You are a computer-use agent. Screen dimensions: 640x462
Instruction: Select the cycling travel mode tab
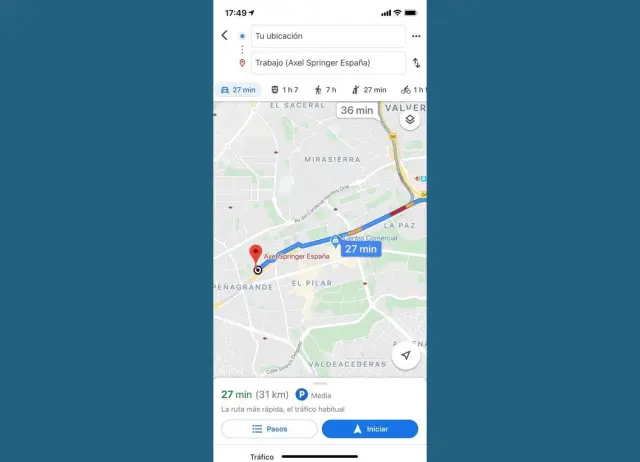pos(413,90)
